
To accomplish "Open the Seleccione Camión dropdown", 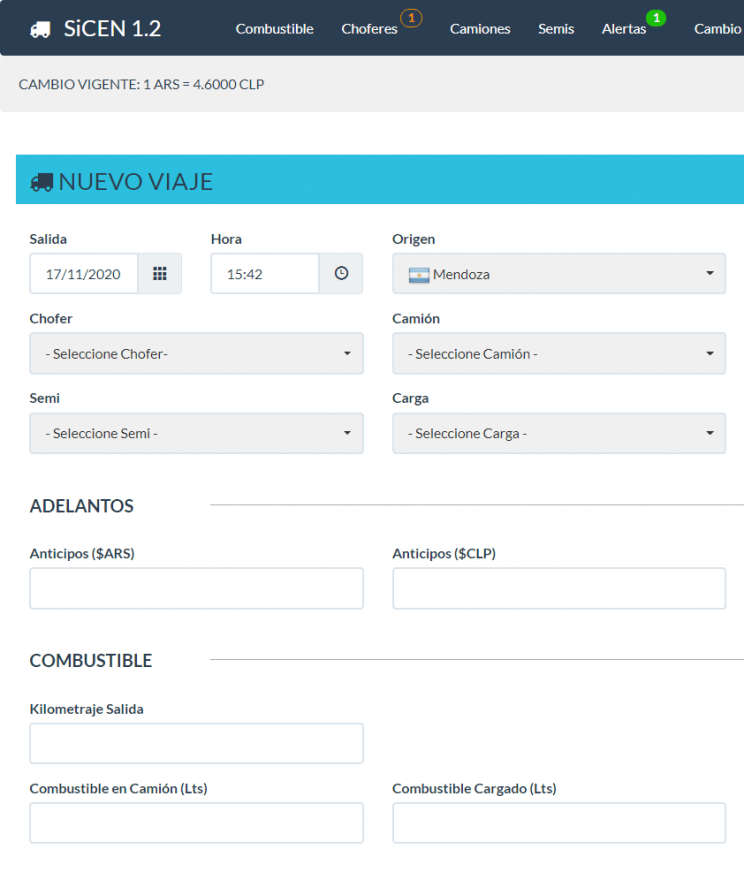I will [x=559, y=354].
